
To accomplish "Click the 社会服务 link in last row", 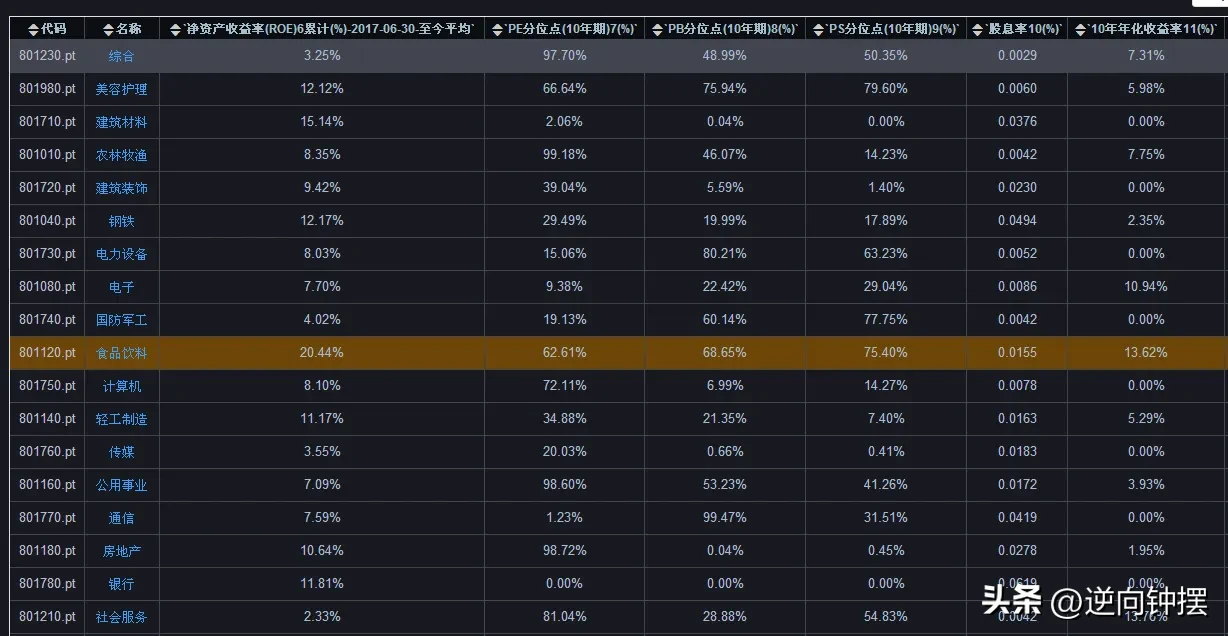I will [x=121, y=617].
